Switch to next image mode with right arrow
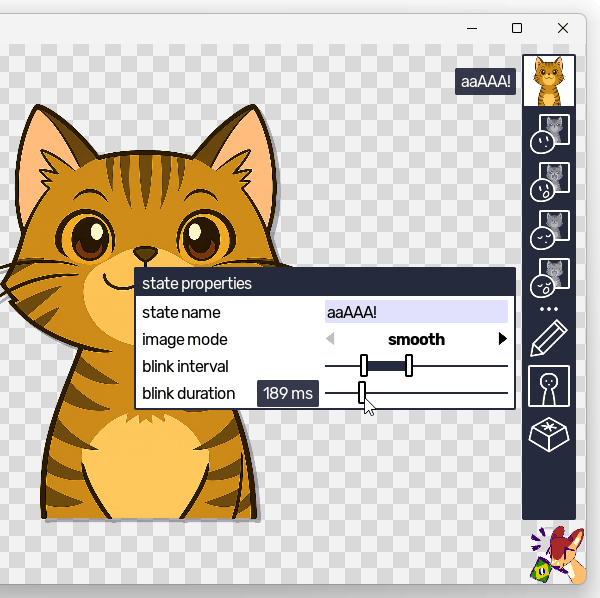Image resolution: width=600 pixels, height=598 pixels. click(502, 340)
